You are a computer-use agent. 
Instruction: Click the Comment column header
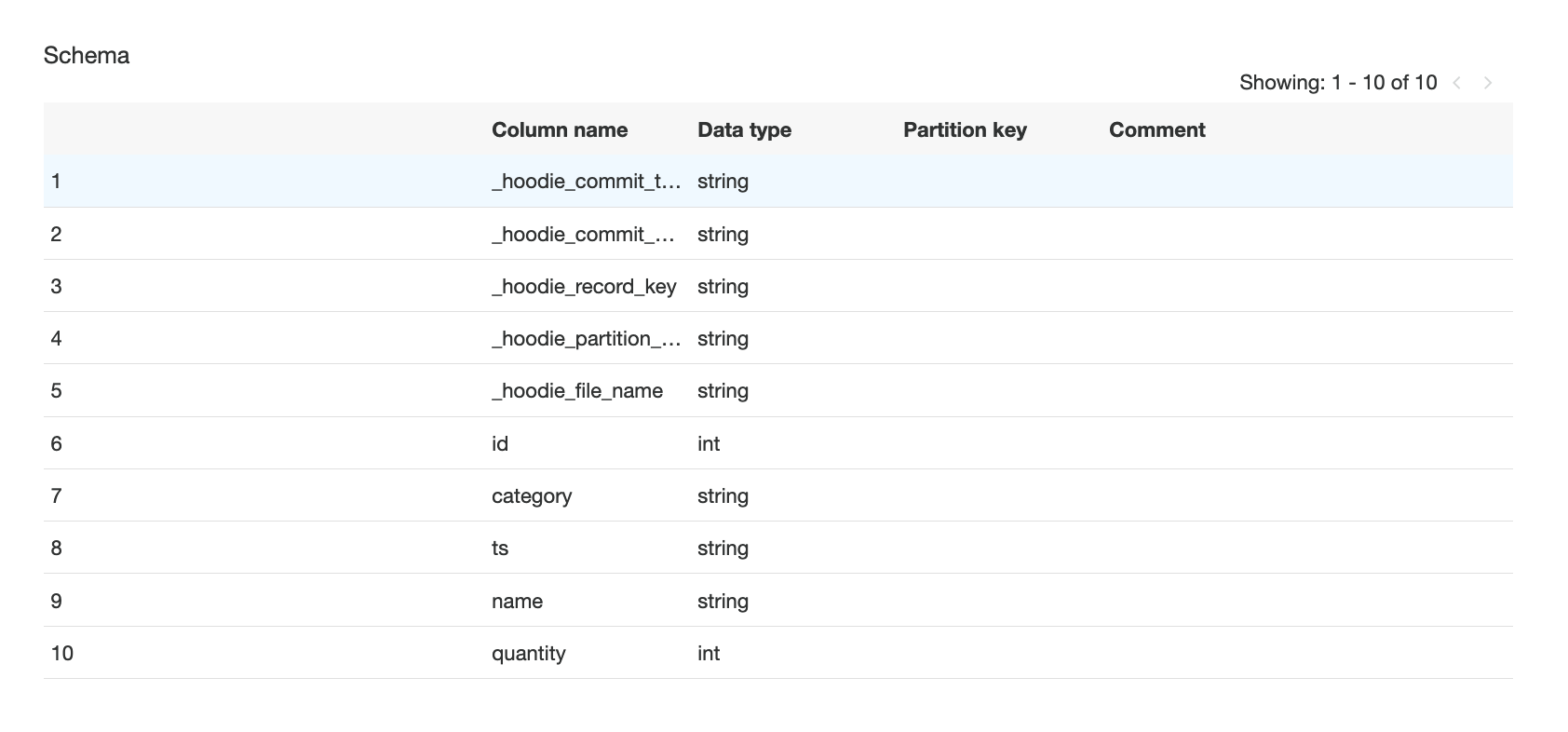1156,130
